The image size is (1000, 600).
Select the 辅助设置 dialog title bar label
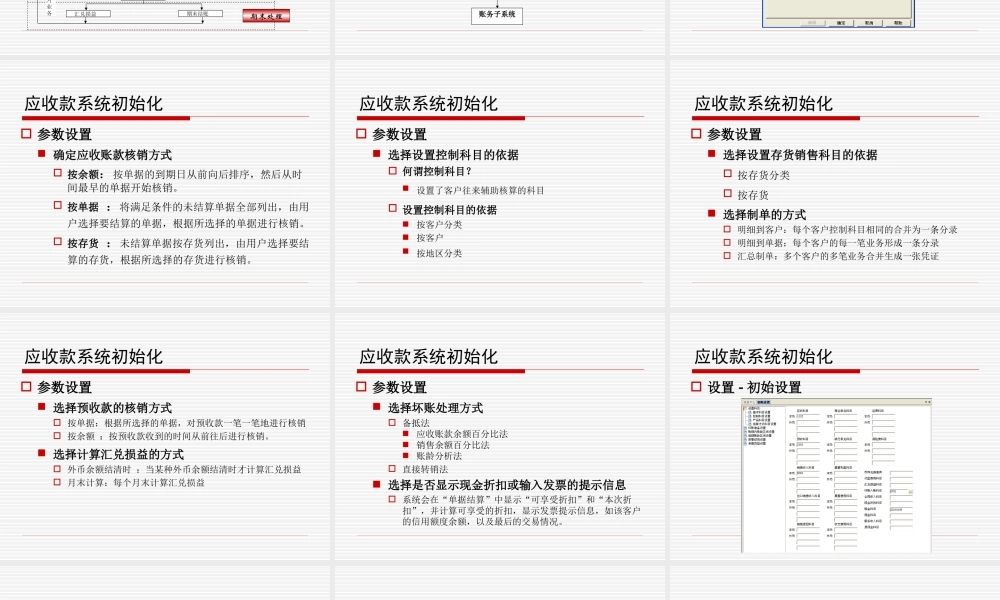[762, 402]
